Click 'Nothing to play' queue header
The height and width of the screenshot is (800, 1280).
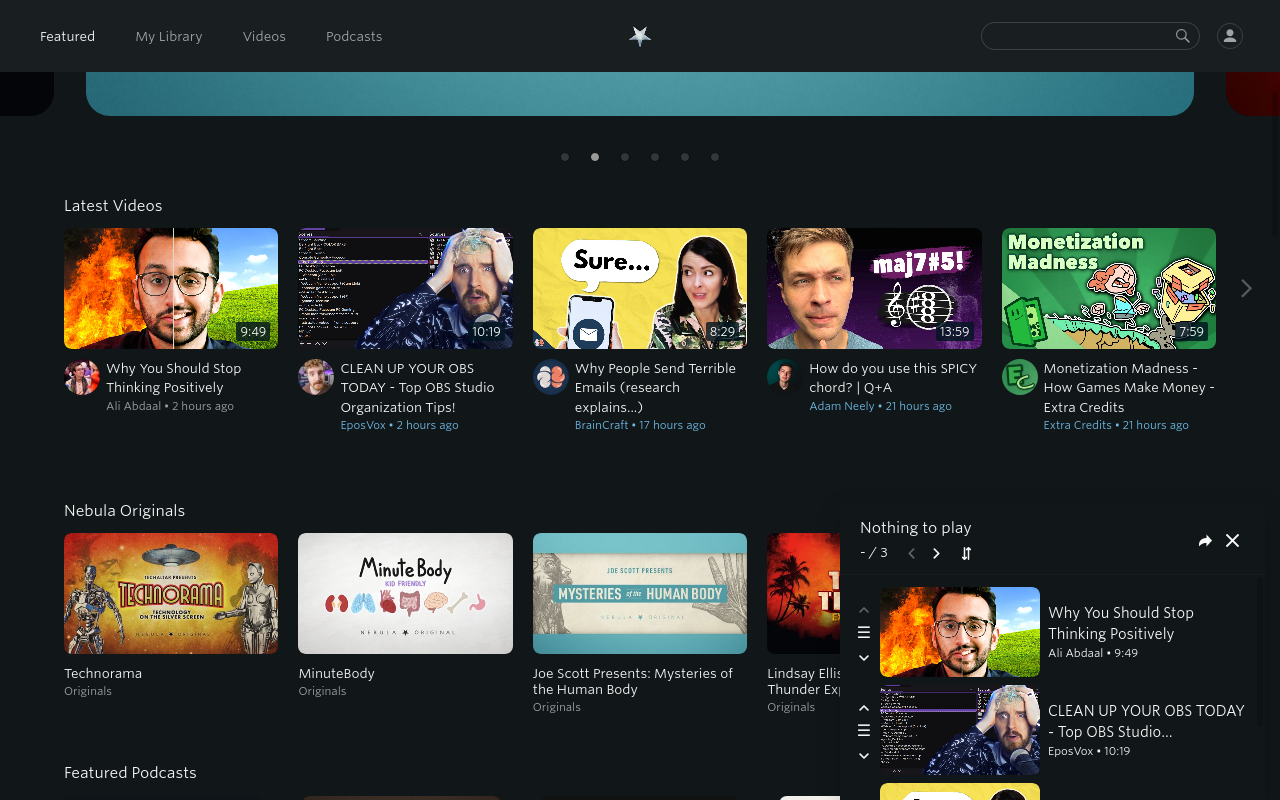[915, 528]
